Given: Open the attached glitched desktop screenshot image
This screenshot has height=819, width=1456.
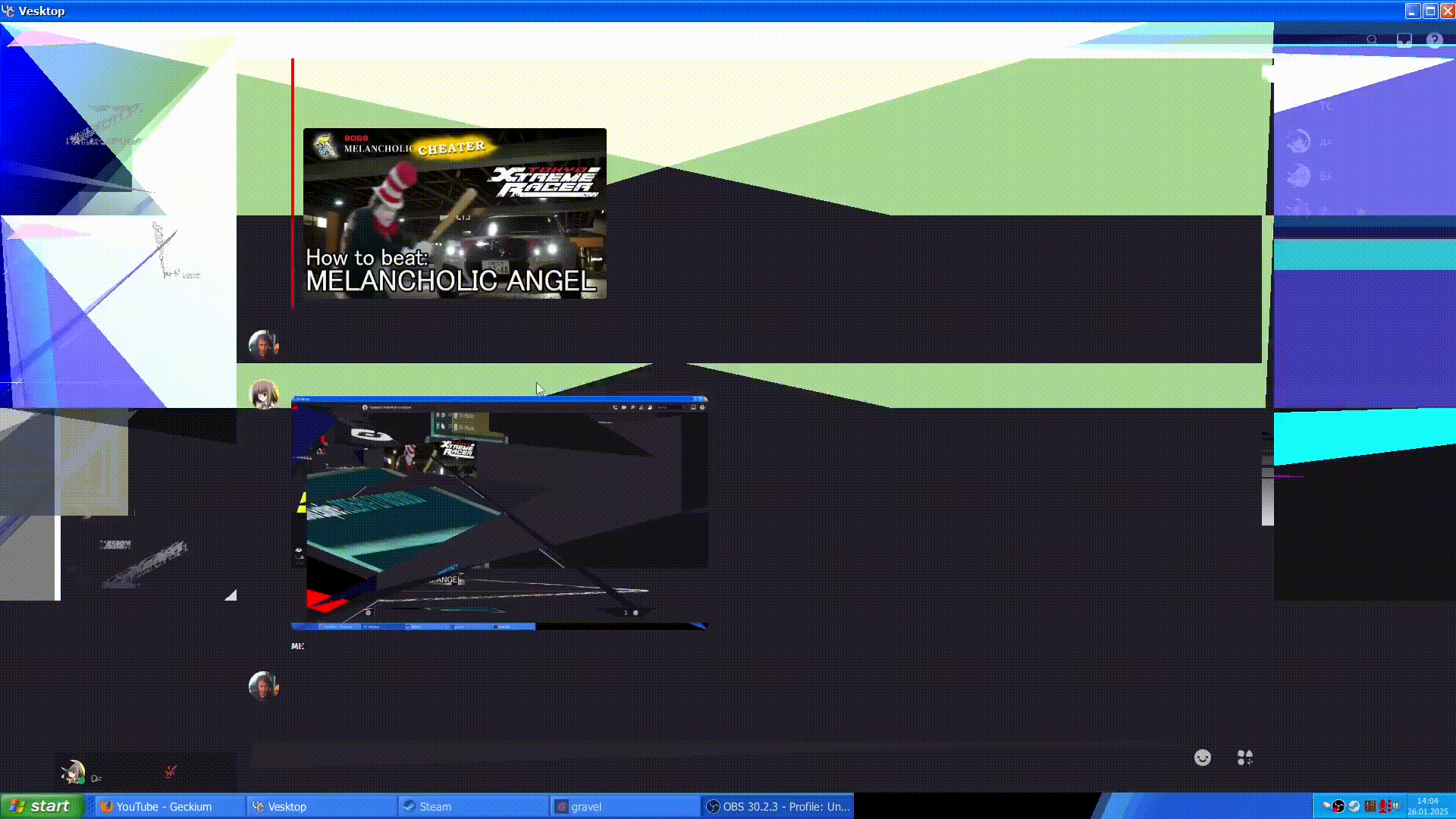Looking at the screenshot, I should pyautogui.click(x=499, y=513).
